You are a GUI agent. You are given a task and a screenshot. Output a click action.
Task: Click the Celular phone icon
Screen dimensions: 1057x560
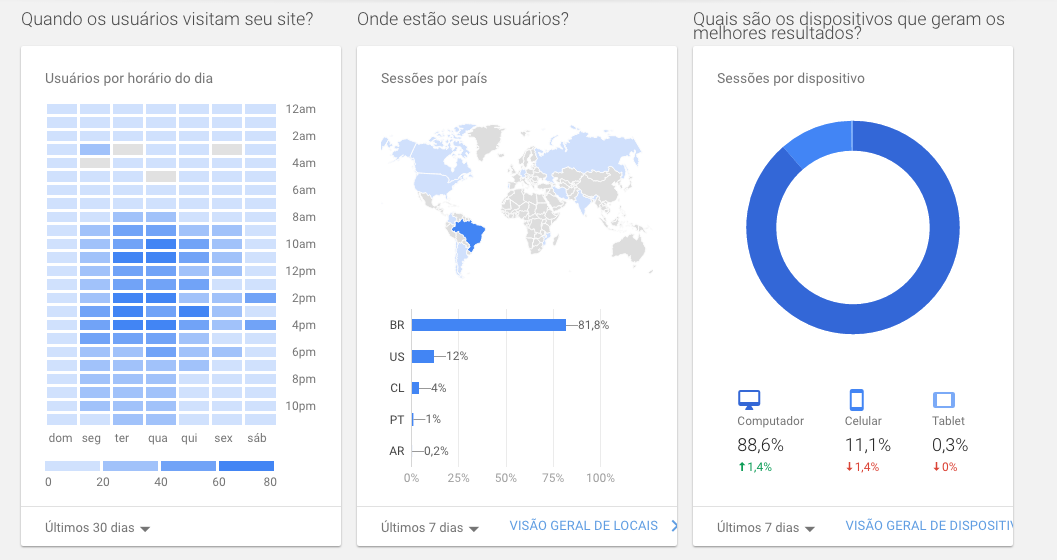tap(856, 400)
